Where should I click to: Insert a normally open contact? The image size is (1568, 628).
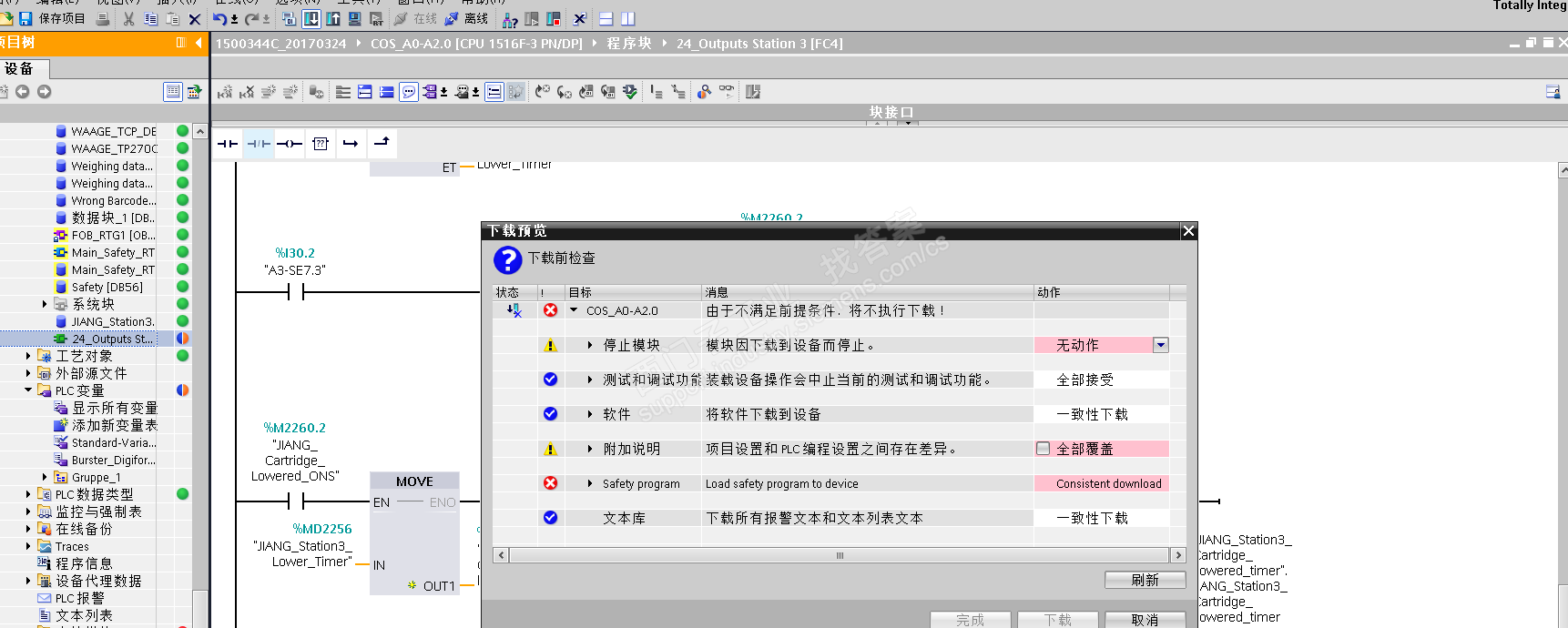click(x=228, y=144)
